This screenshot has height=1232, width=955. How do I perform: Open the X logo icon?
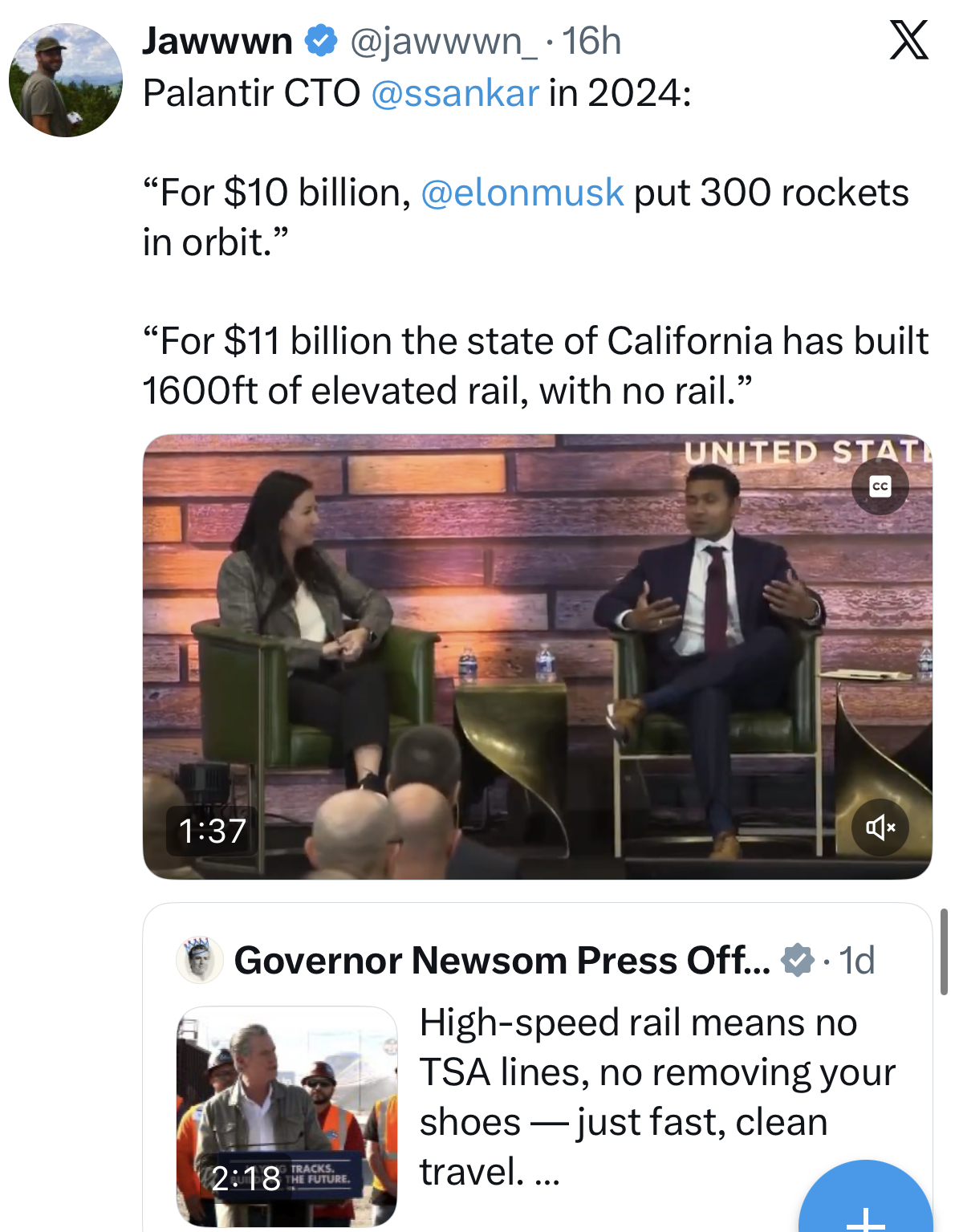tap(908, 41)
